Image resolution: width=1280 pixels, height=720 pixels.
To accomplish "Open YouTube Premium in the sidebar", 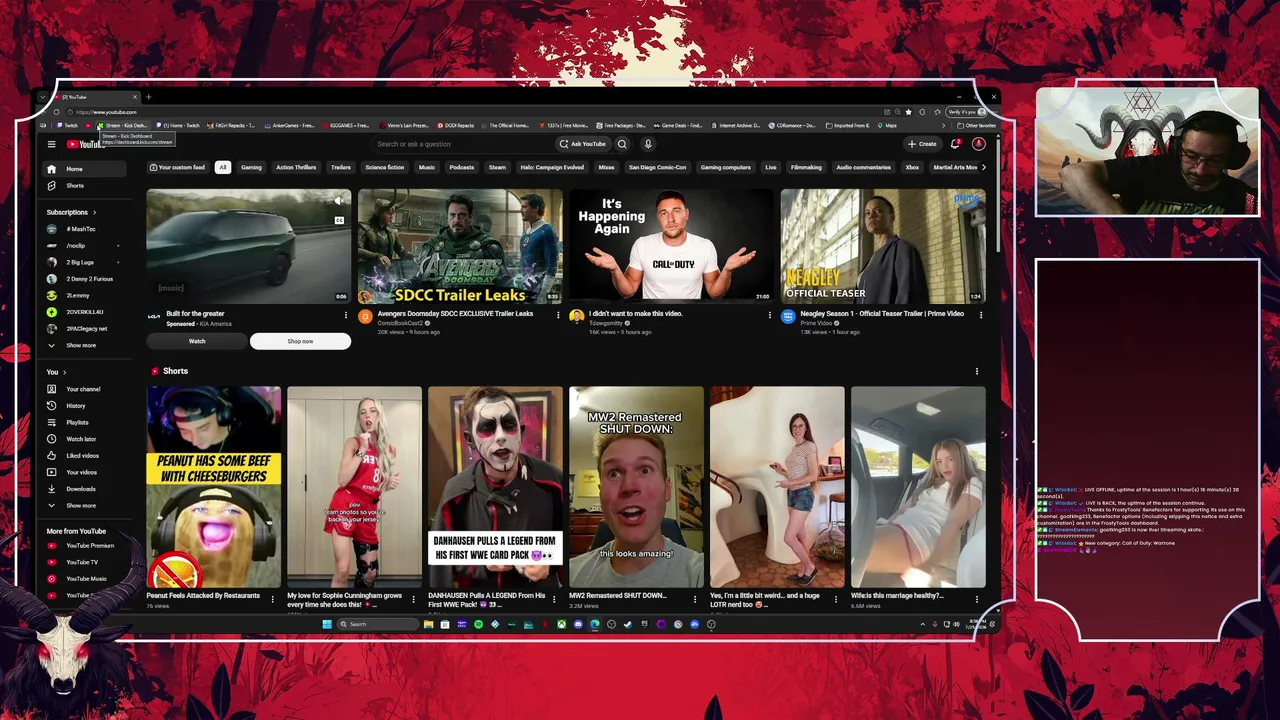I will (x=84, y=546).
